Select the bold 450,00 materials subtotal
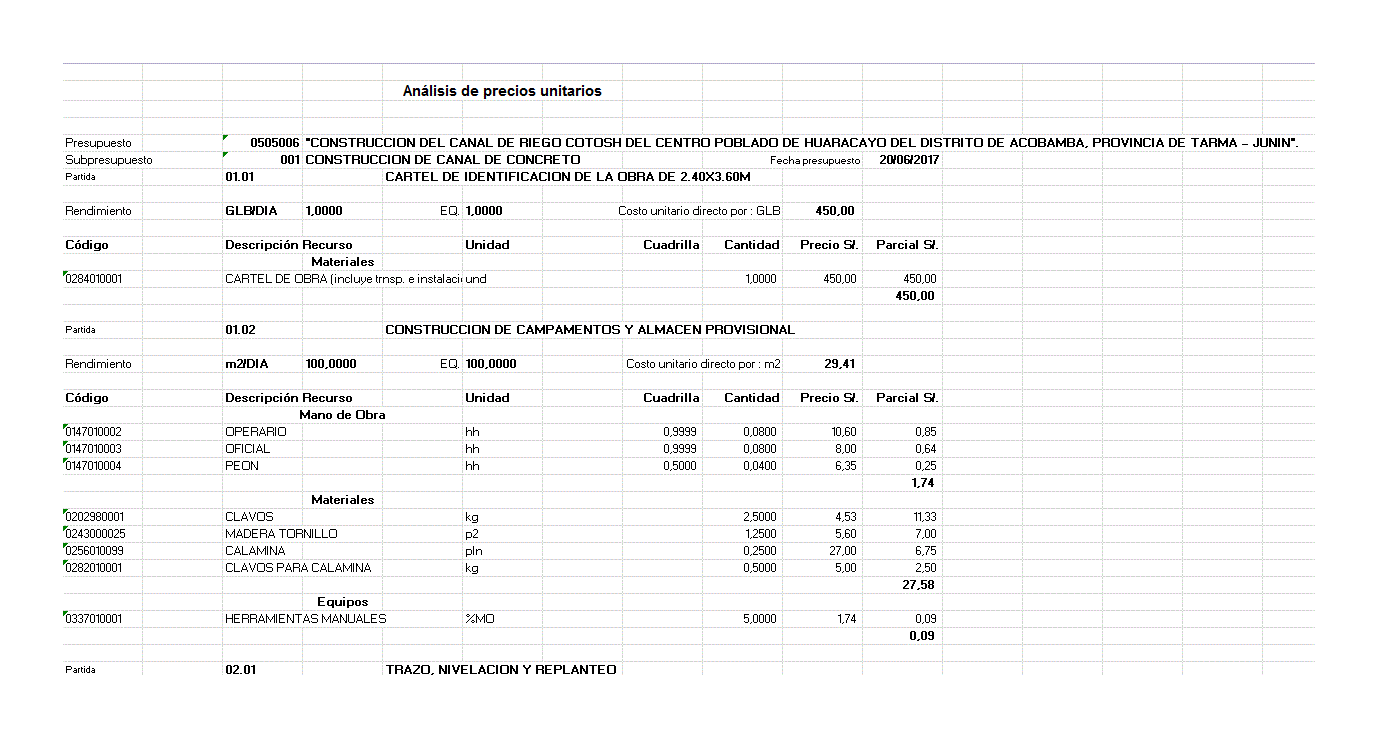This screenshot has width=1377, height=737. click(x=916, y=296)
